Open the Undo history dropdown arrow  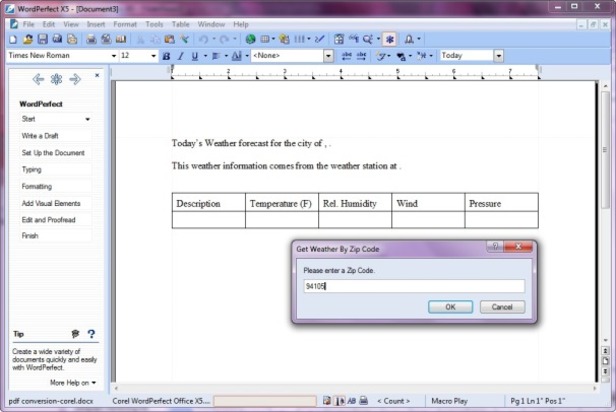click(x=214, y=39)
